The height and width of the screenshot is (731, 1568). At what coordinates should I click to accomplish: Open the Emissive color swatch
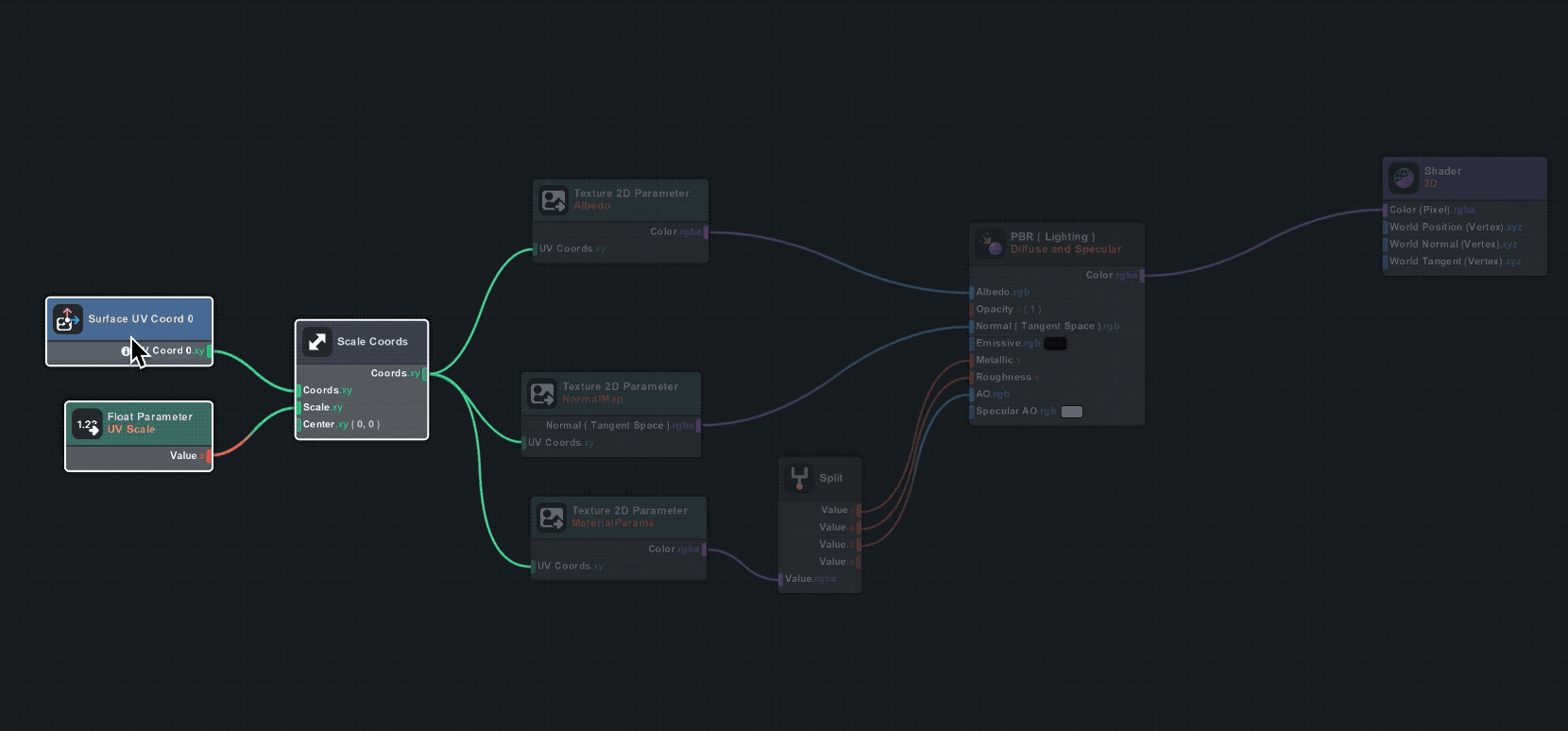tap(1055, 344)
